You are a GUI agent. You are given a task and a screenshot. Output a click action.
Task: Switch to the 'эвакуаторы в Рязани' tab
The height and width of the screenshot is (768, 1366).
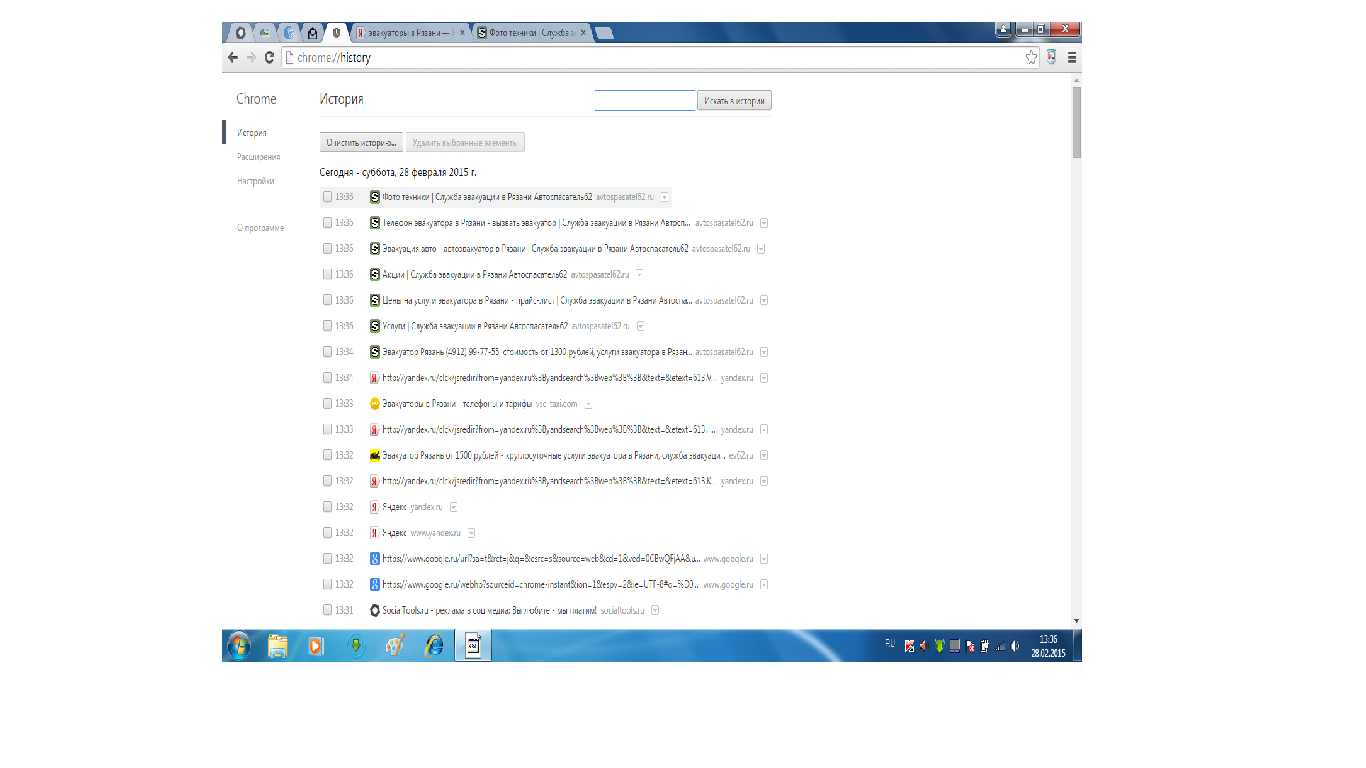point(412,33)
